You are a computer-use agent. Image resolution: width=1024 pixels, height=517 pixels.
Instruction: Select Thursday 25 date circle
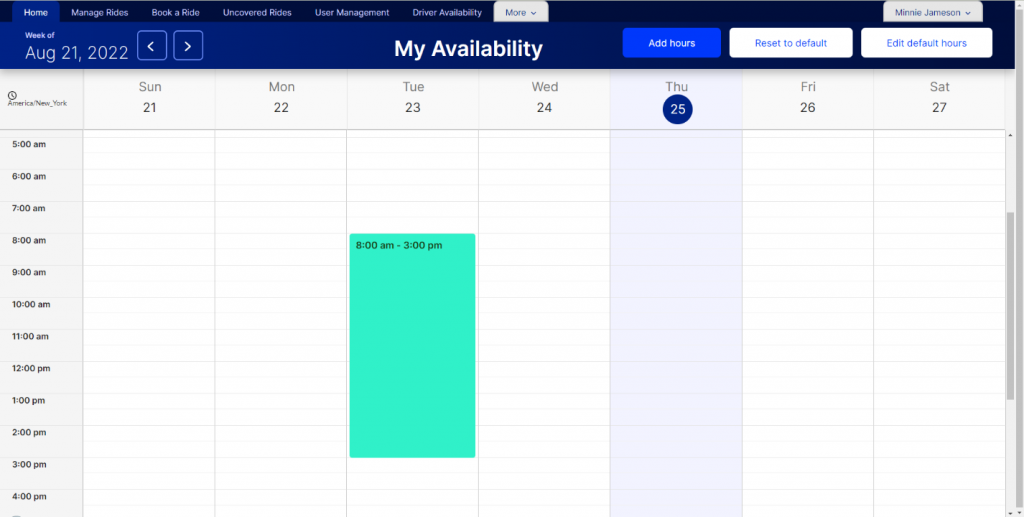pyautogui.click(x=677, y=109)
